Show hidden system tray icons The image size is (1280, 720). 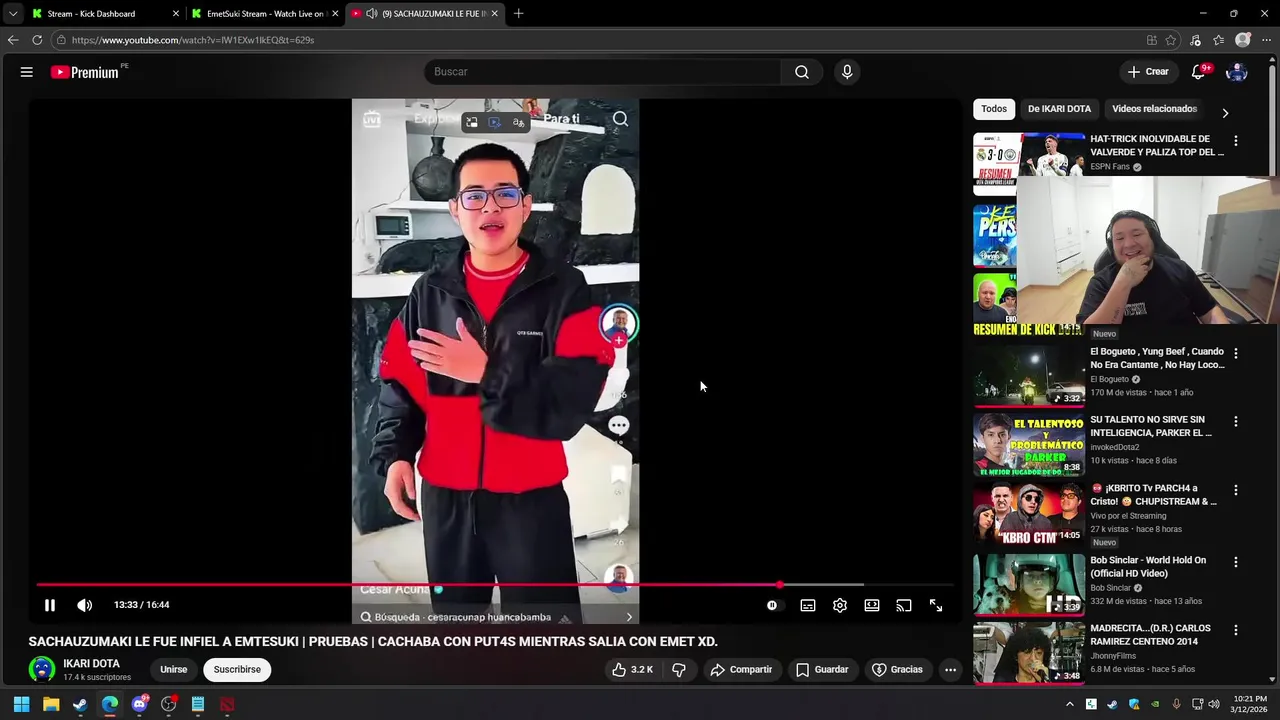[x=1069, y=705]
